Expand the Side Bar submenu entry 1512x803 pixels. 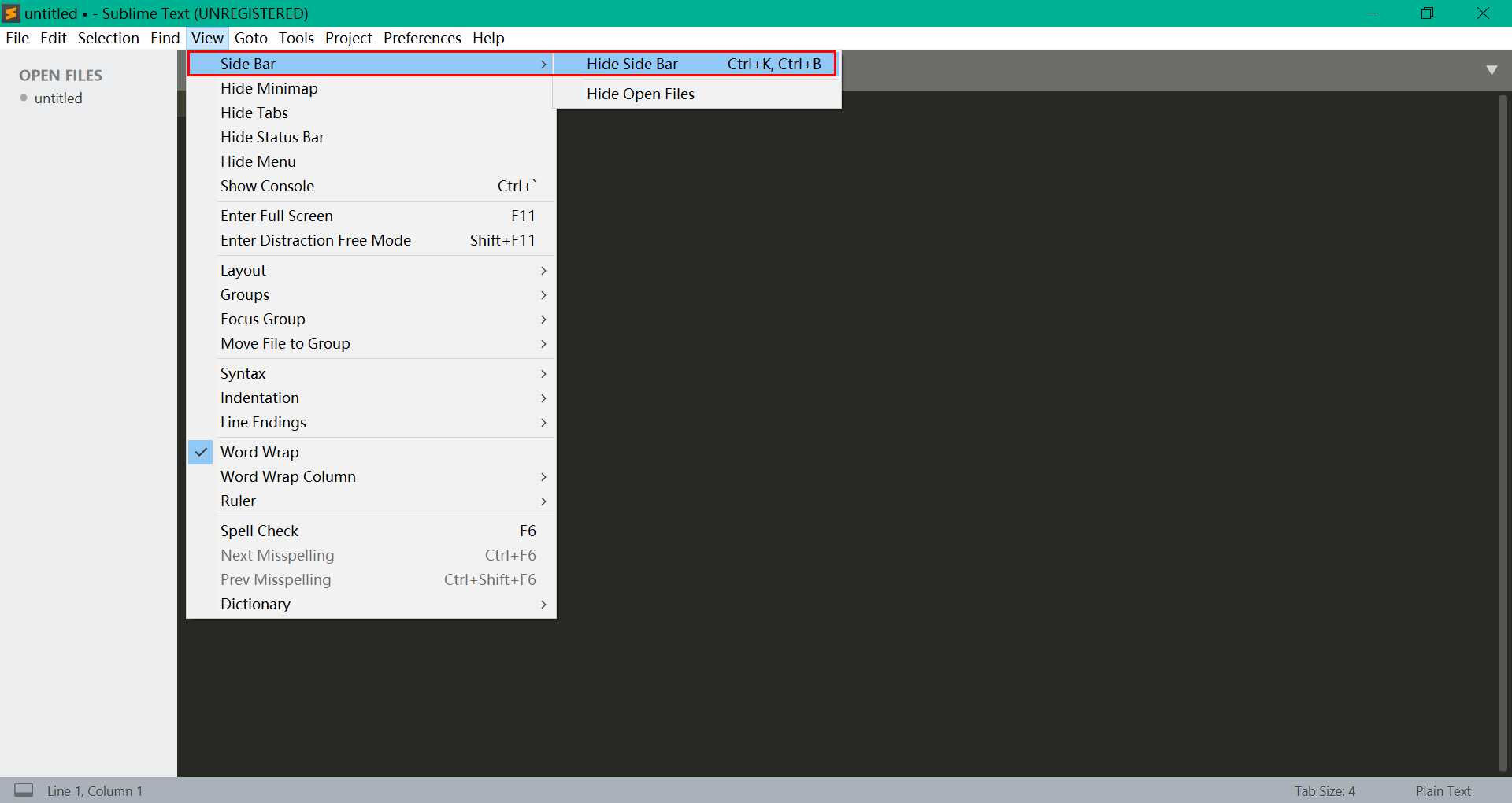pos(371,64)
